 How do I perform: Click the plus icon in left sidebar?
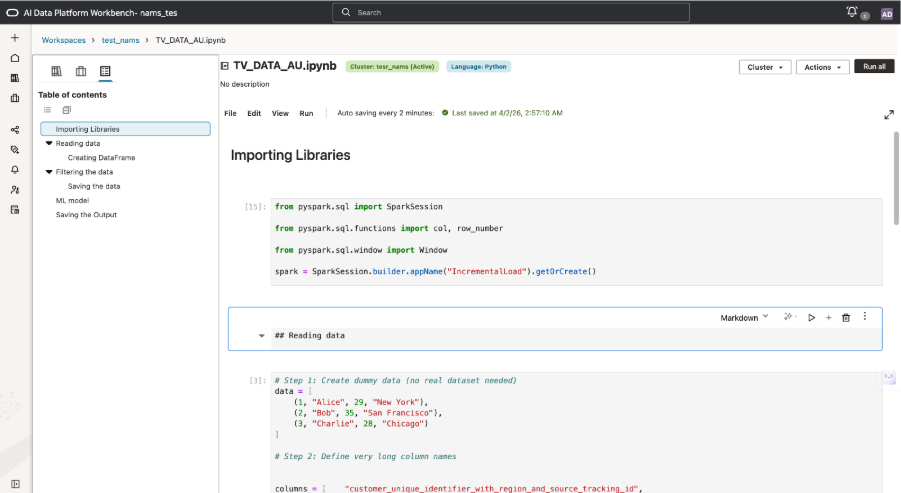click(x=15, y=38)
